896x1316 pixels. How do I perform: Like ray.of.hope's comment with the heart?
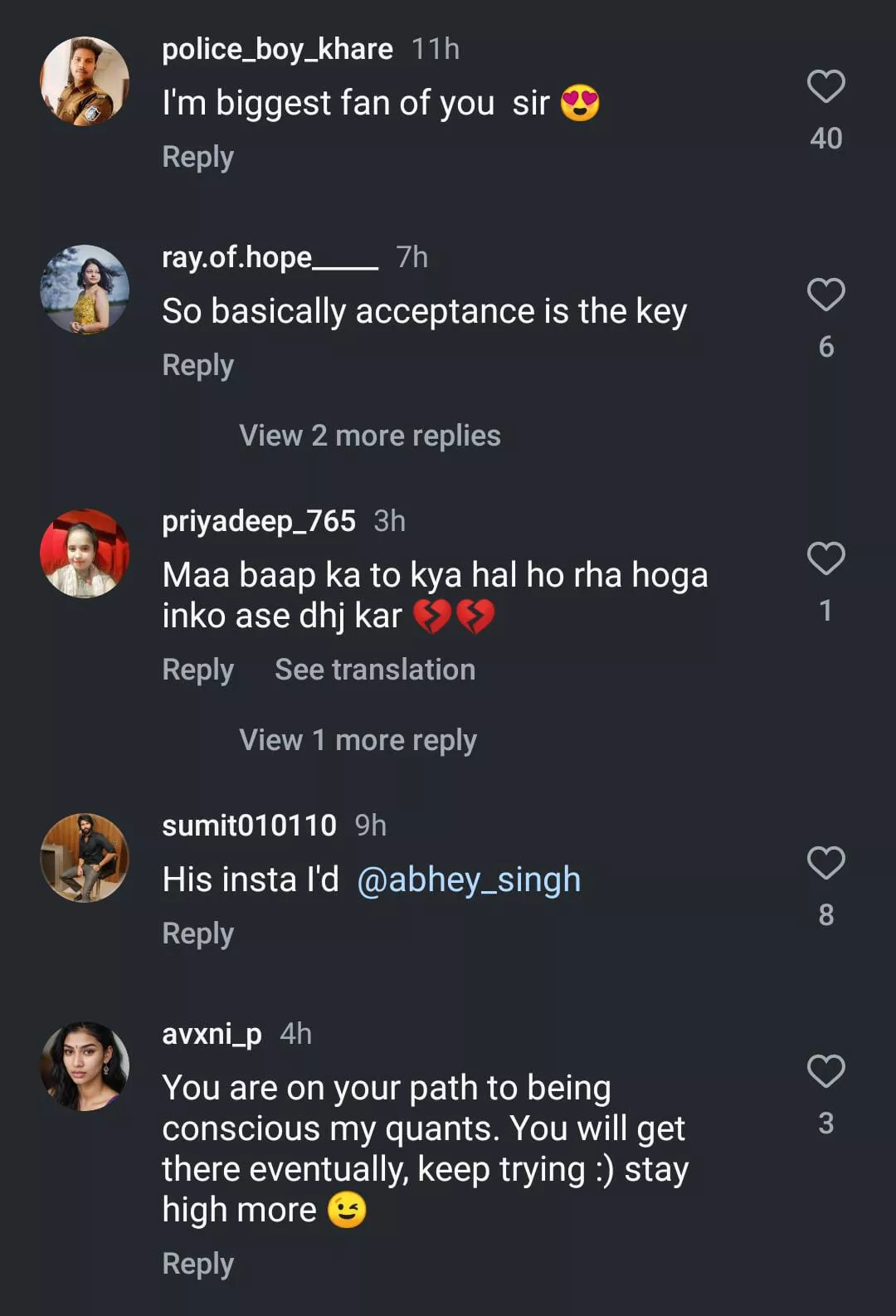pyautogui.click(x=825, y=295)
